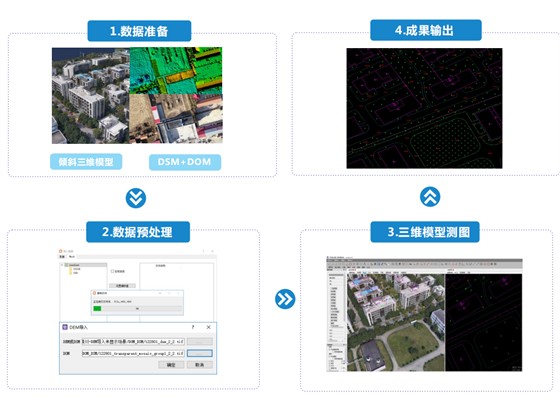Click the 取消 button in DEM导入 dialog

tap(200, 365)
